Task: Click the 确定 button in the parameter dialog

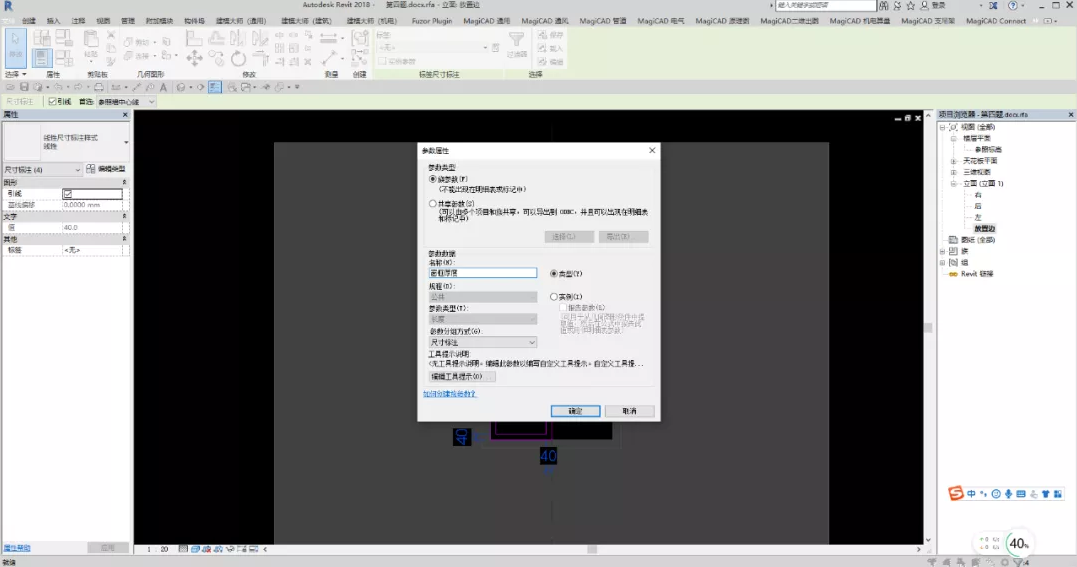Action: pyautogui.click(x=576, y=411)
